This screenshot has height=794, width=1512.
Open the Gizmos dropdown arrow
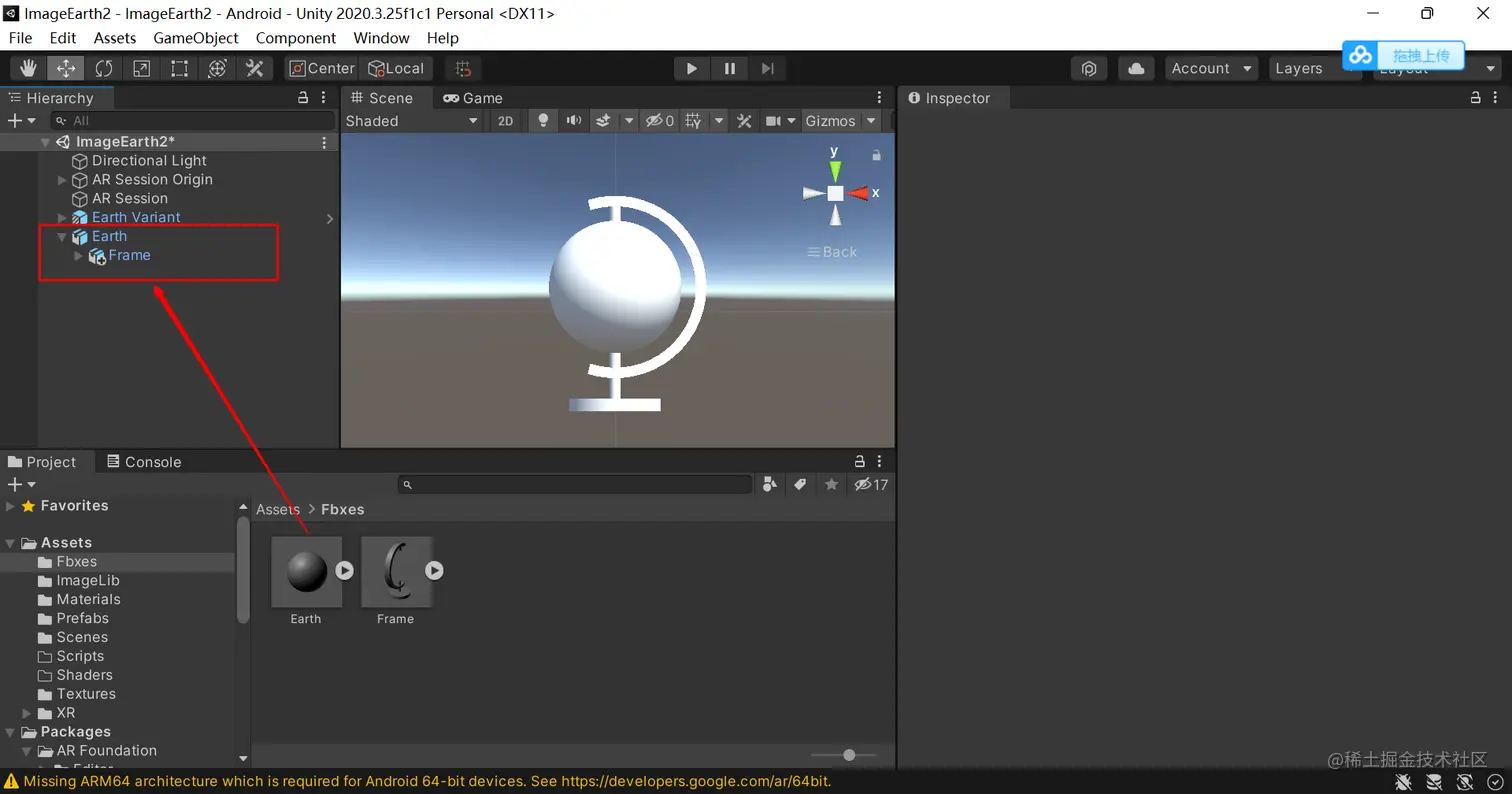pos(871,121)
